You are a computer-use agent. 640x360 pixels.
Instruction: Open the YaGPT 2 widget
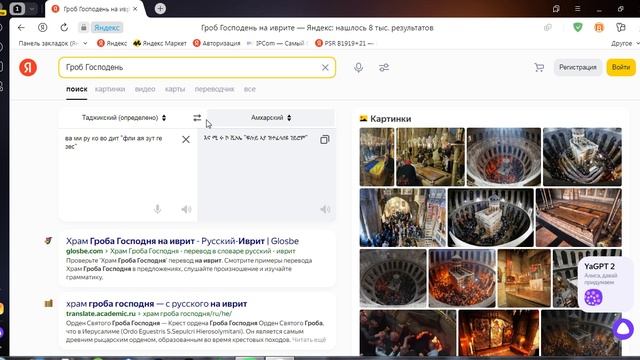click(606, 284)
